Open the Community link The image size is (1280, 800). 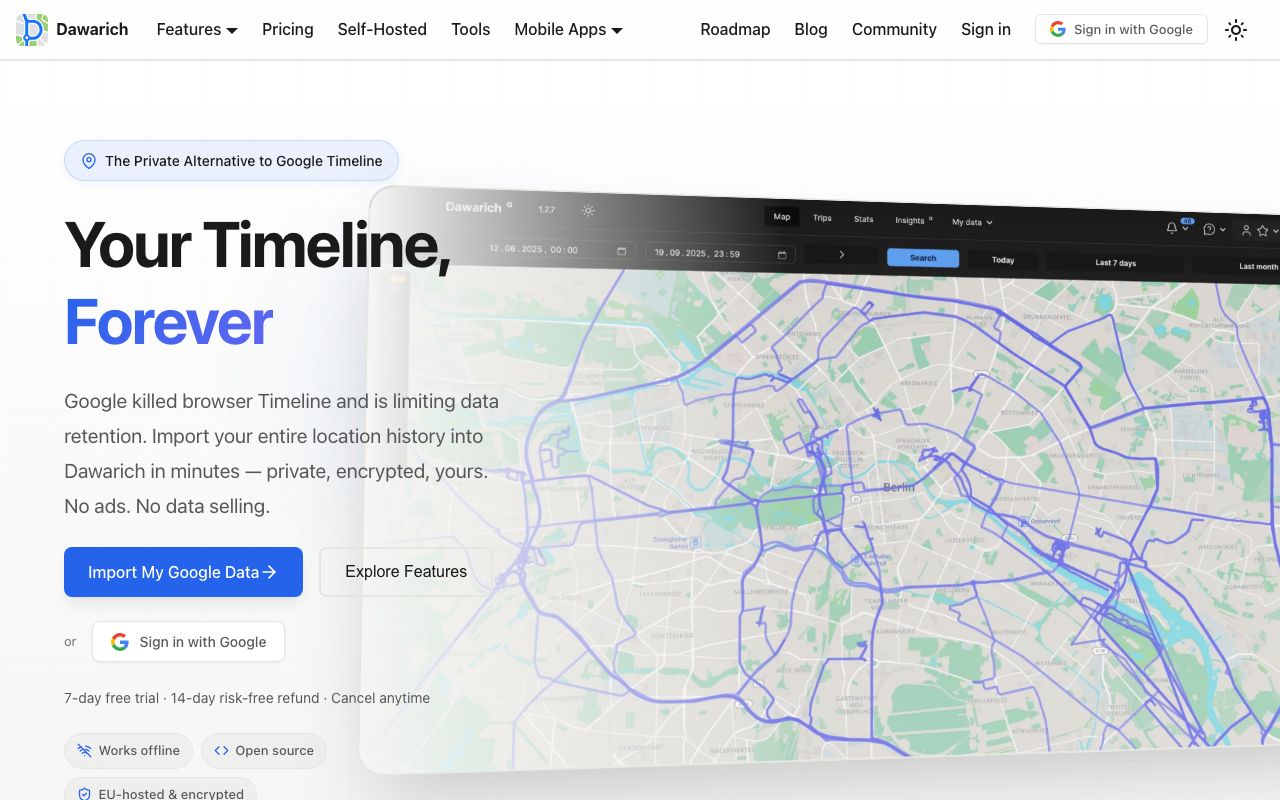click(894, 30)
